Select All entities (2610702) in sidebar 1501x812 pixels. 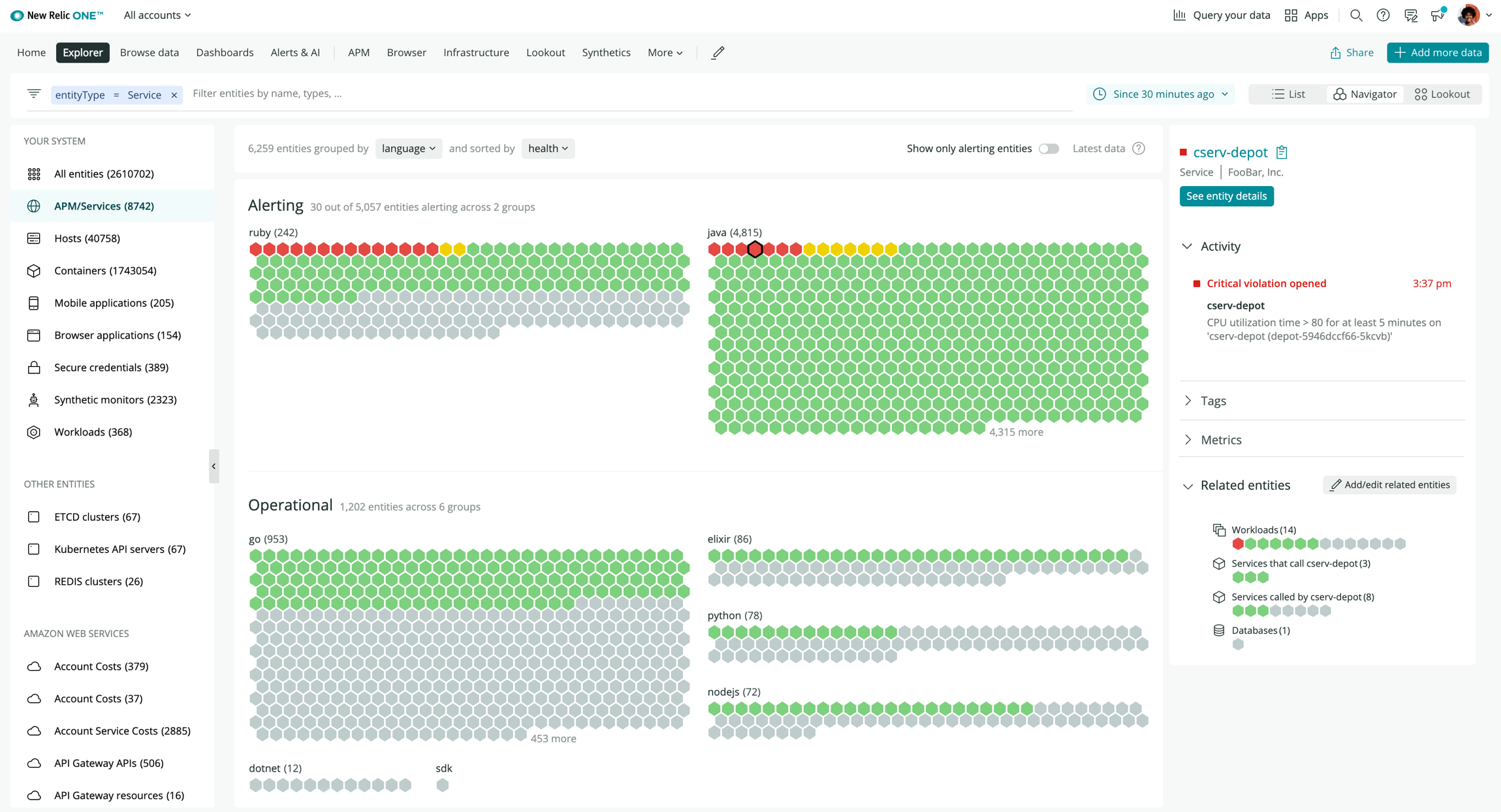tap(112, 174)
